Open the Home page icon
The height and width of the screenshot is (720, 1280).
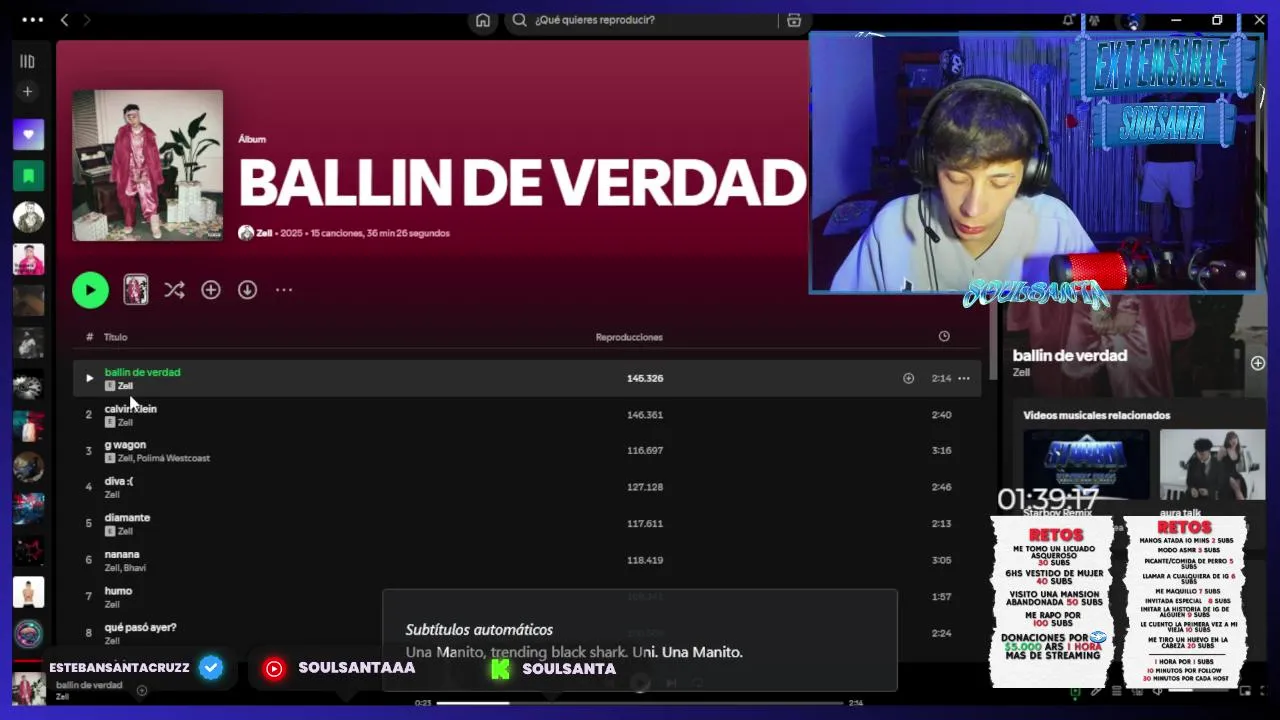click(483, 20)
